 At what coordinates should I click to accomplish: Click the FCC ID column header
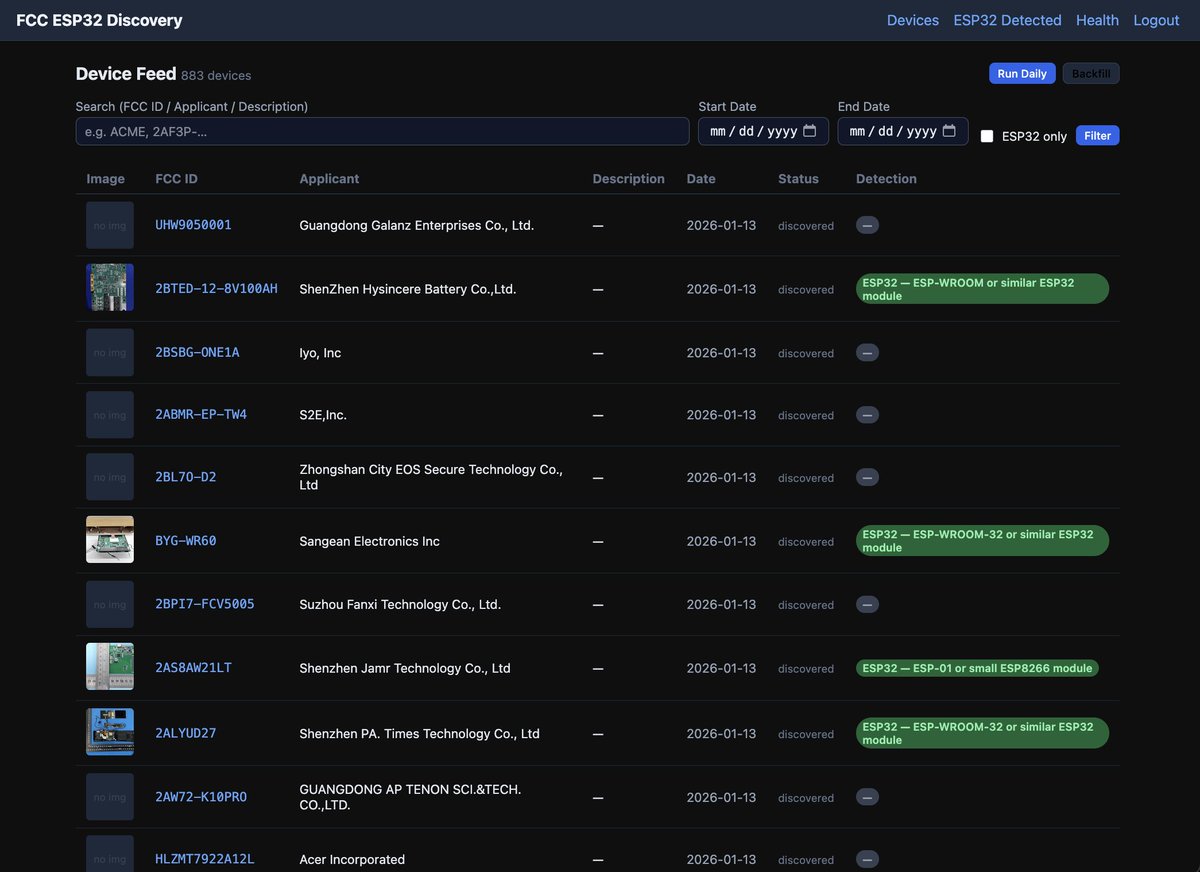pyautogui.click(x=176, y=179)
